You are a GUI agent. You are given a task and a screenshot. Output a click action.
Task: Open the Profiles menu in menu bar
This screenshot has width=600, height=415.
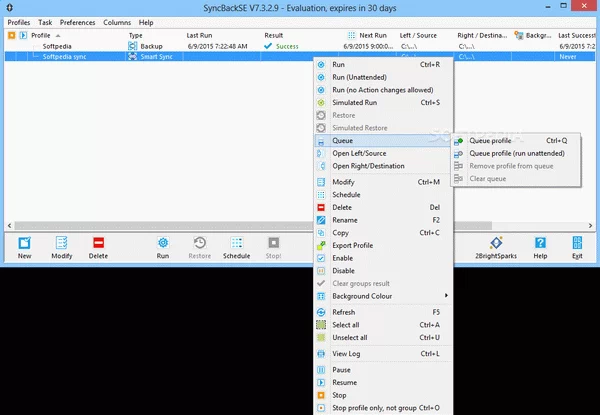[19, 22]
